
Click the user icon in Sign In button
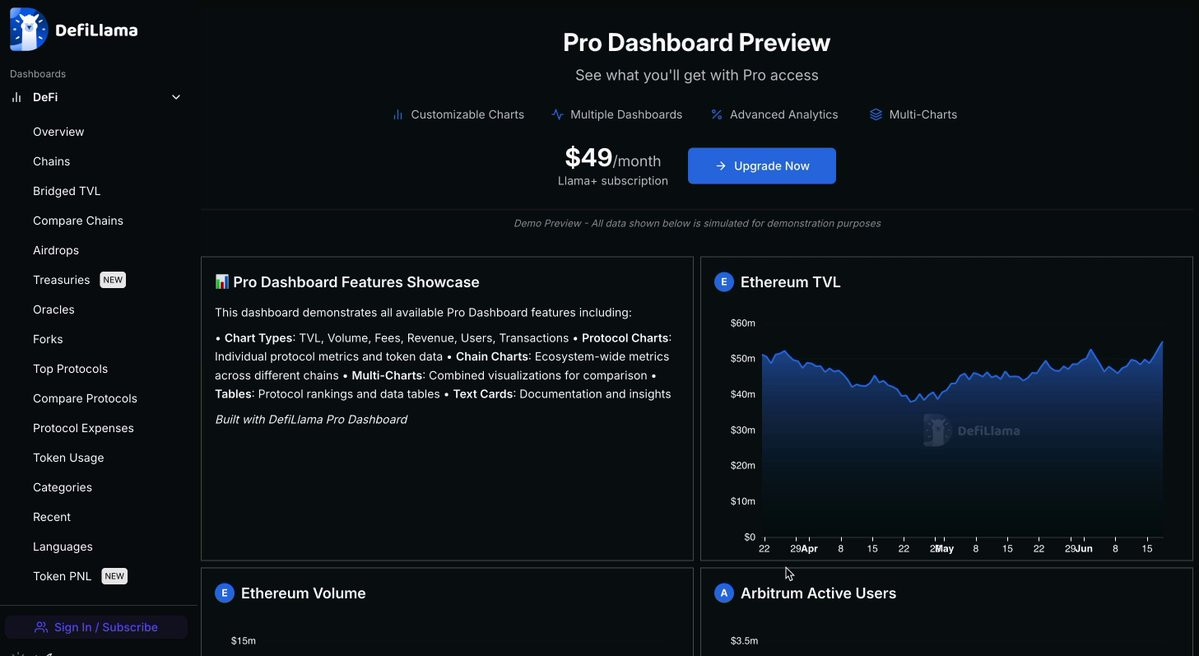pos(41,627)
